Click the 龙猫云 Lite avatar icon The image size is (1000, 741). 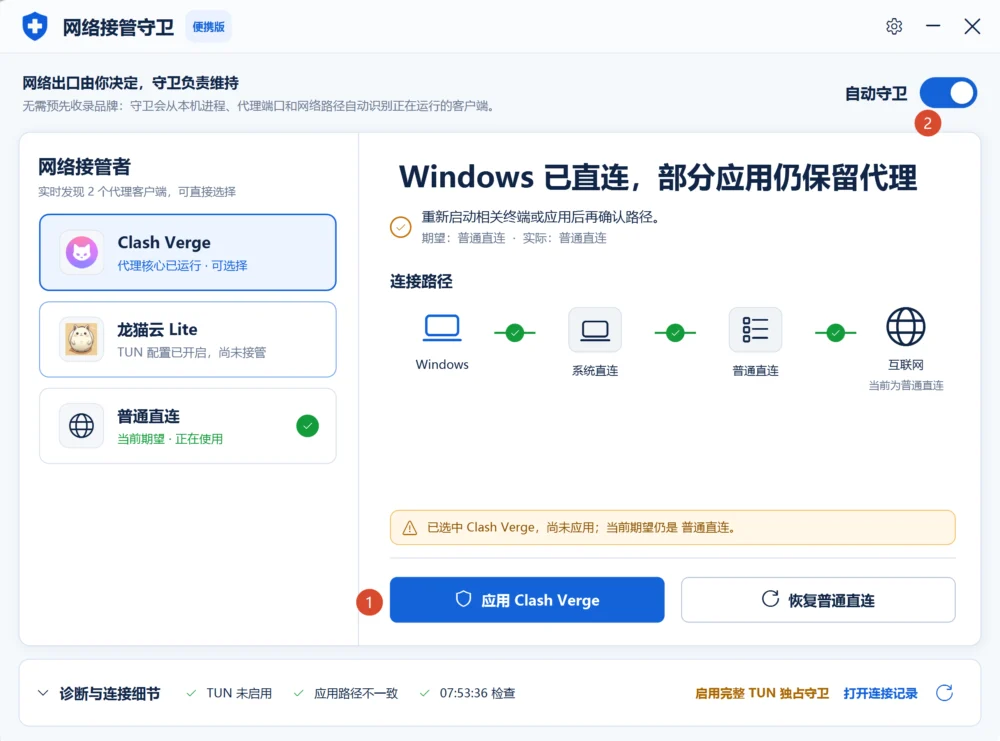coord(82,339)
